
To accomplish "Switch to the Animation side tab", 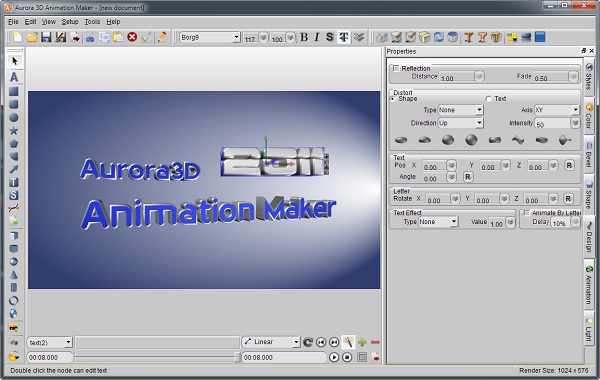I will click(589, 285).
